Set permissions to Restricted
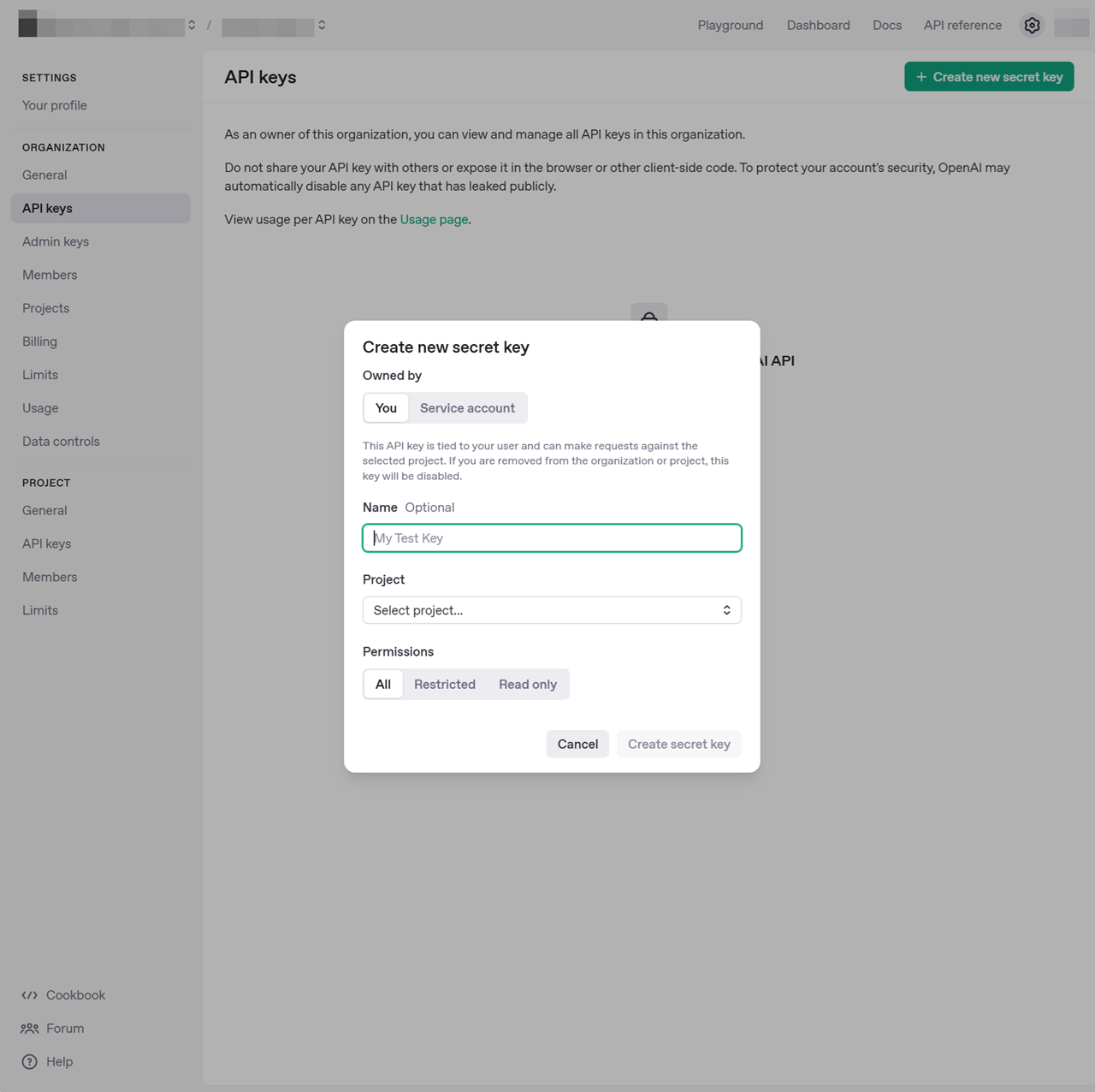This screenshot has height=1092, width=1095. coord(444,685)
